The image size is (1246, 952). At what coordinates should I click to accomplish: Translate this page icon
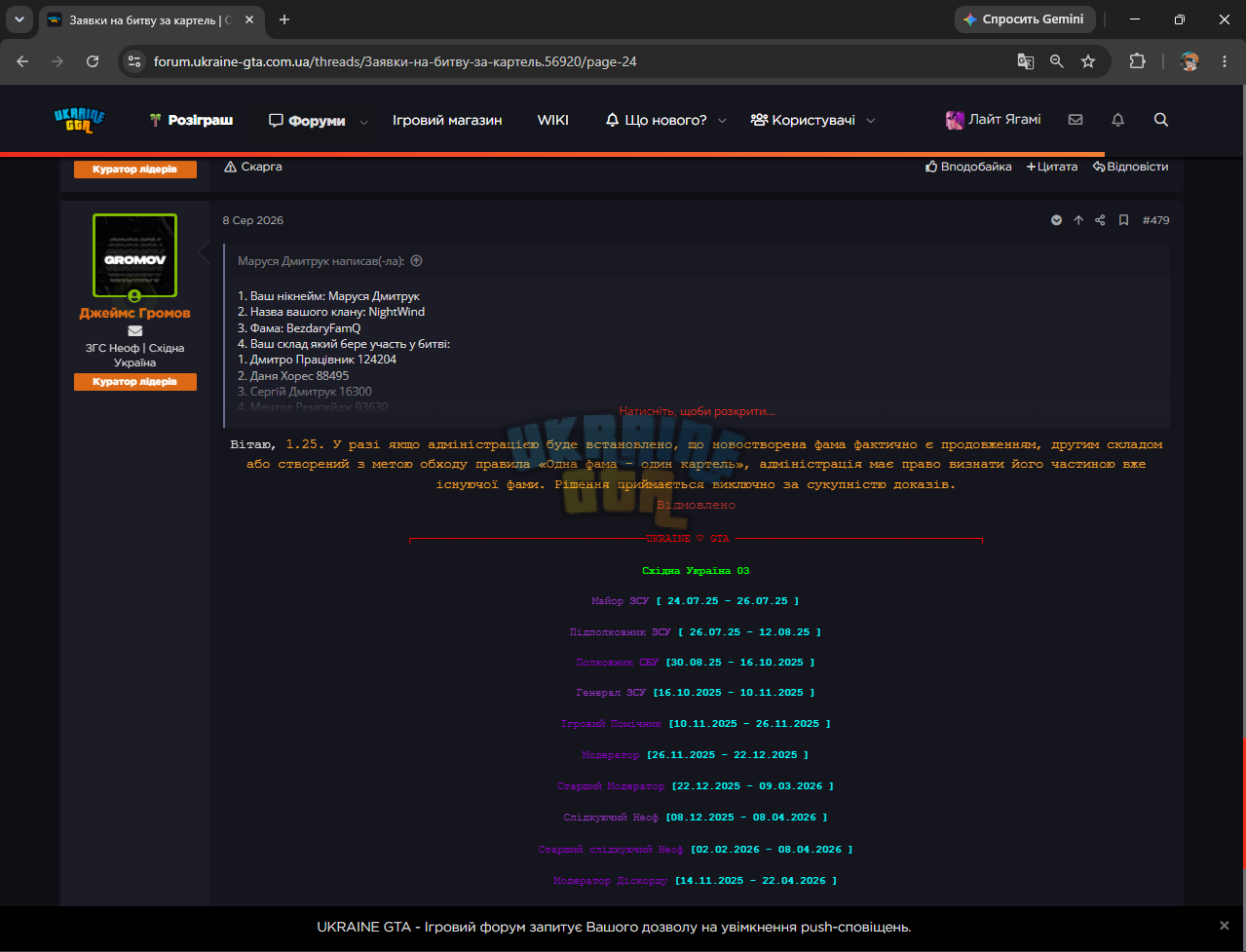1026,61
